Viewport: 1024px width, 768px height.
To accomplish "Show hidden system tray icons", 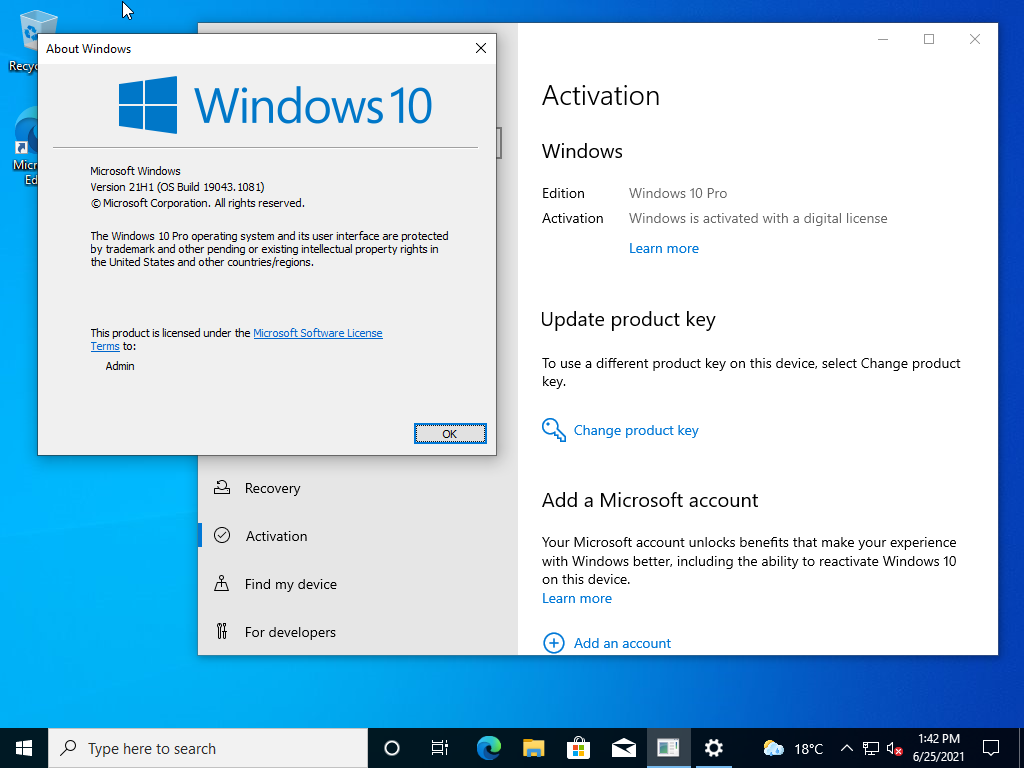I will pyautogui.click(x=846, y=748).
